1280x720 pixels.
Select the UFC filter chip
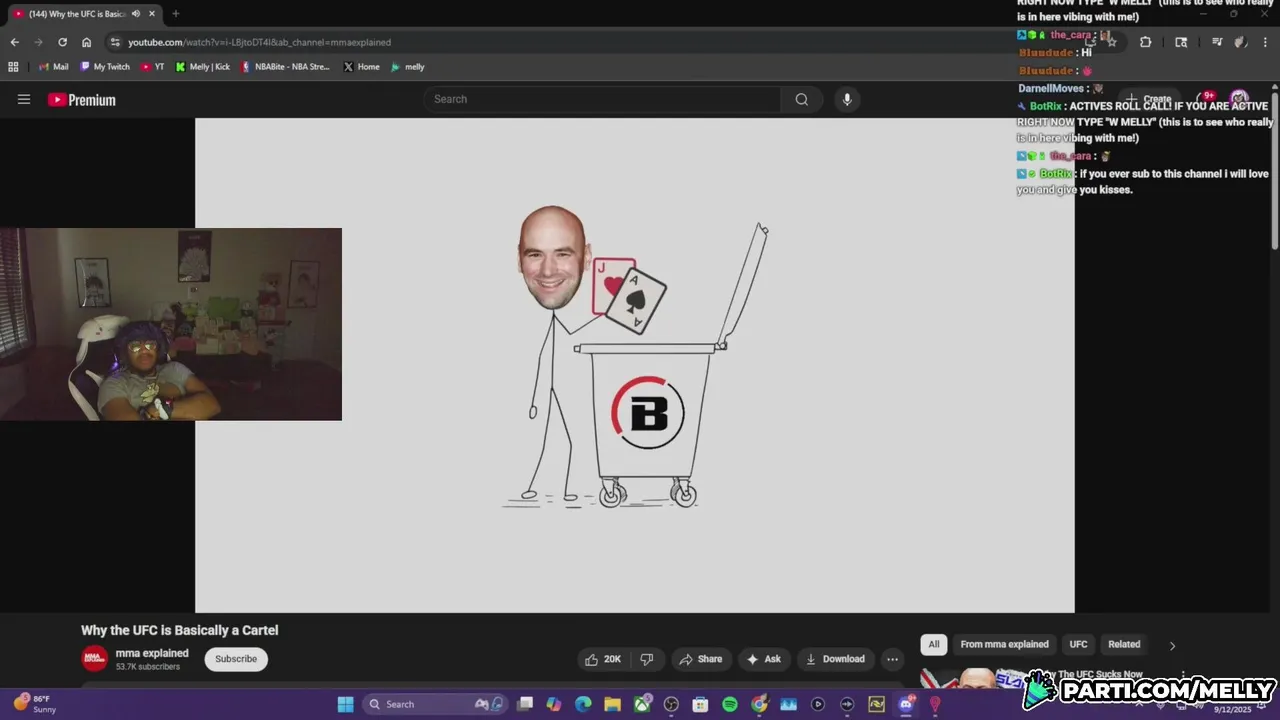pyautogui.click(x=1078, y=644)
